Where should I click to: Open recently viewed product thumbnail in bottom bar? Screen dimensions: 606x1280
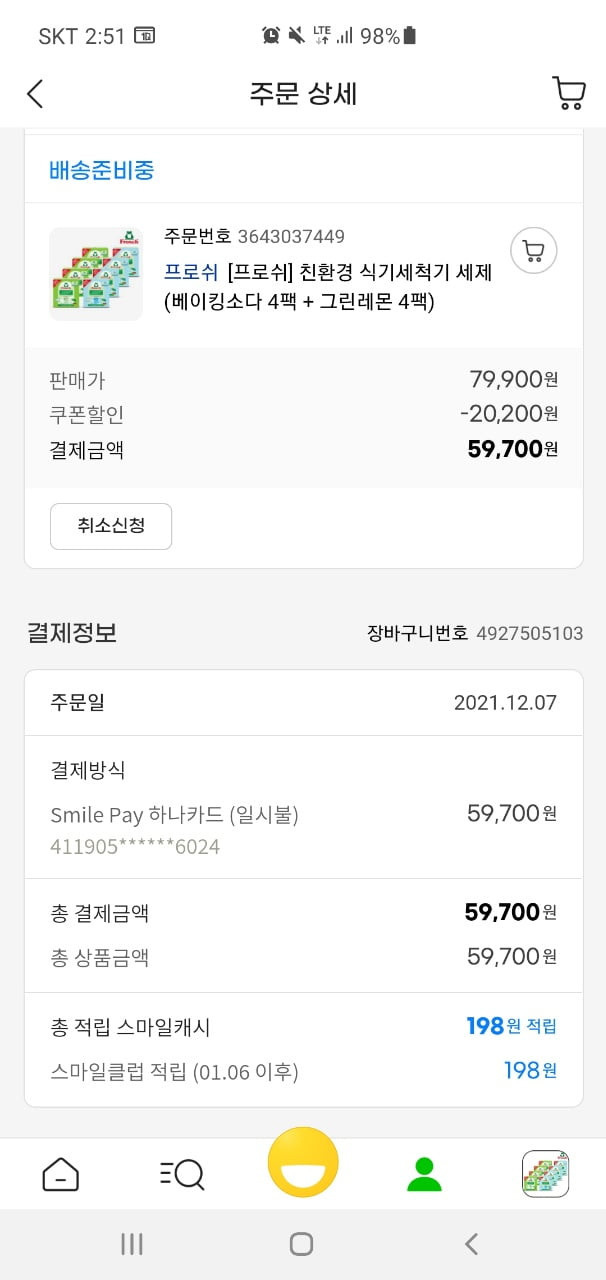[x=545, y=1173]
